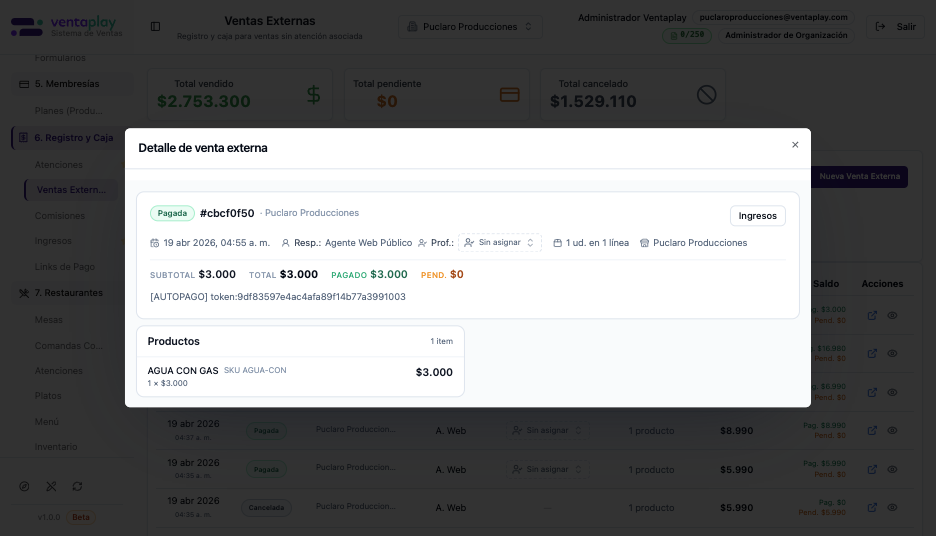Open Mesas in the sidebar

(x=48, y=320)
